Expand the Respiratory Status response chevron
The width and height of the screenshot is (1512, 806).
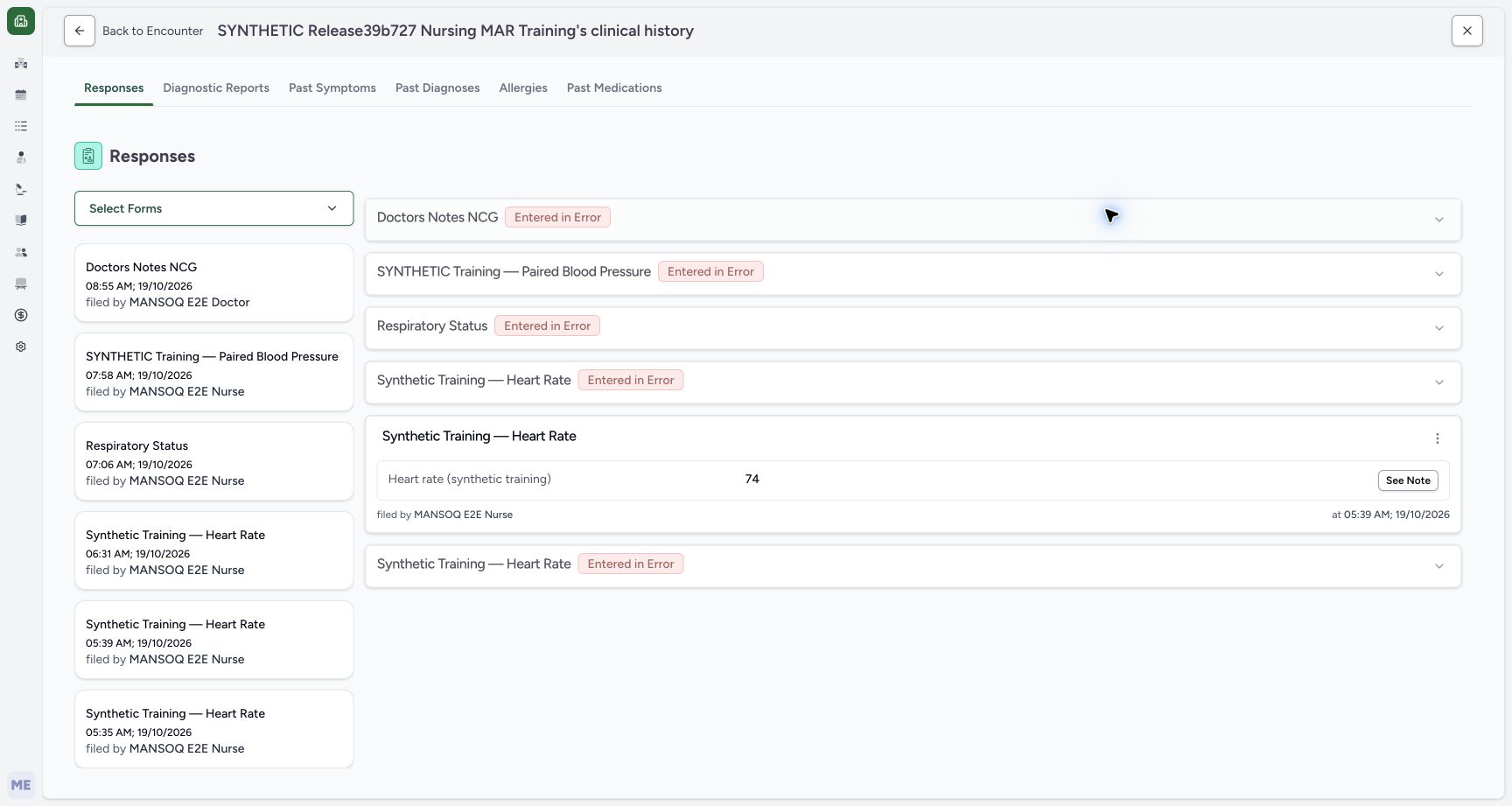click(1439, 328)
